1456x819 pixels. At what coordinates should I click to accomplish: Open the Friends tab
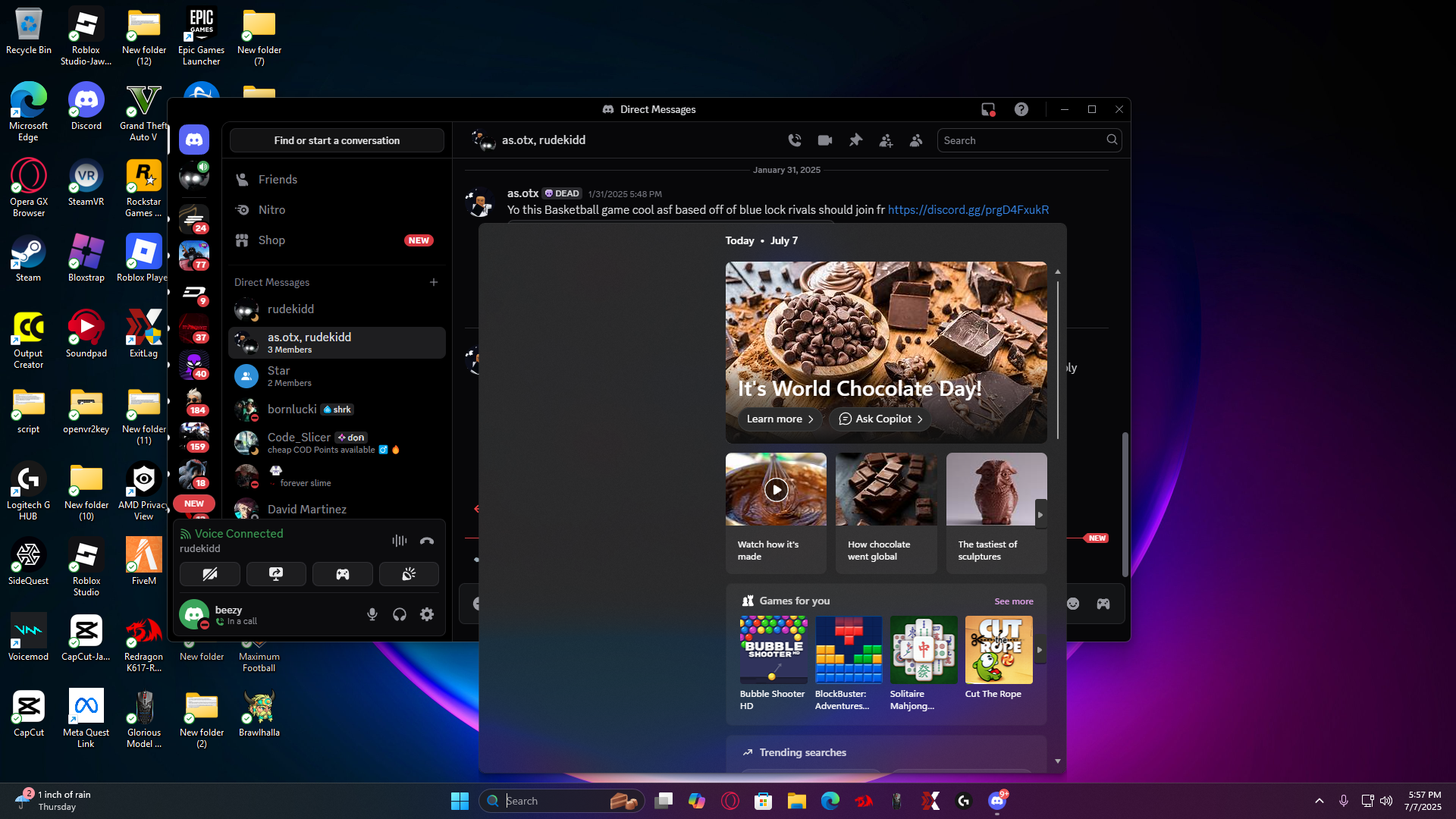pyautogui.click(x=278, y=180)
